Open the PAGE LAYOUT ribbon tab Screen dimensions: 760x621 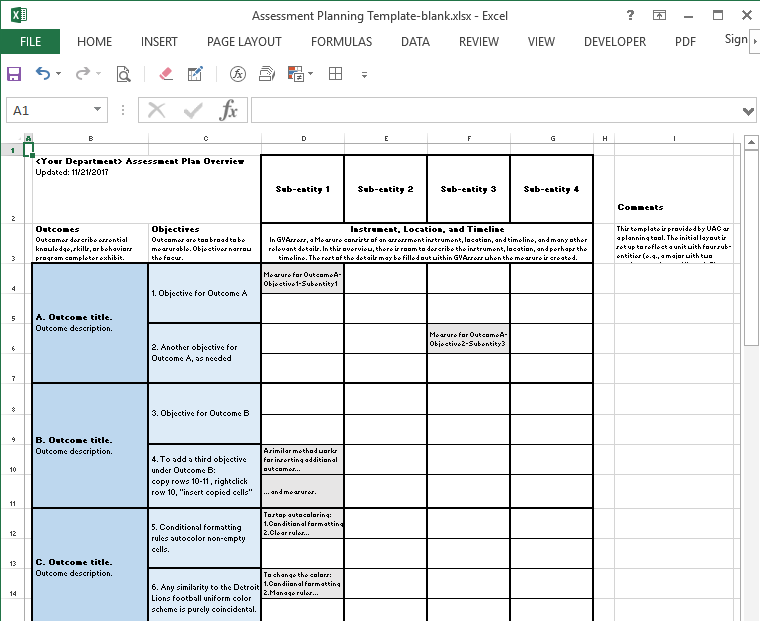244,42
